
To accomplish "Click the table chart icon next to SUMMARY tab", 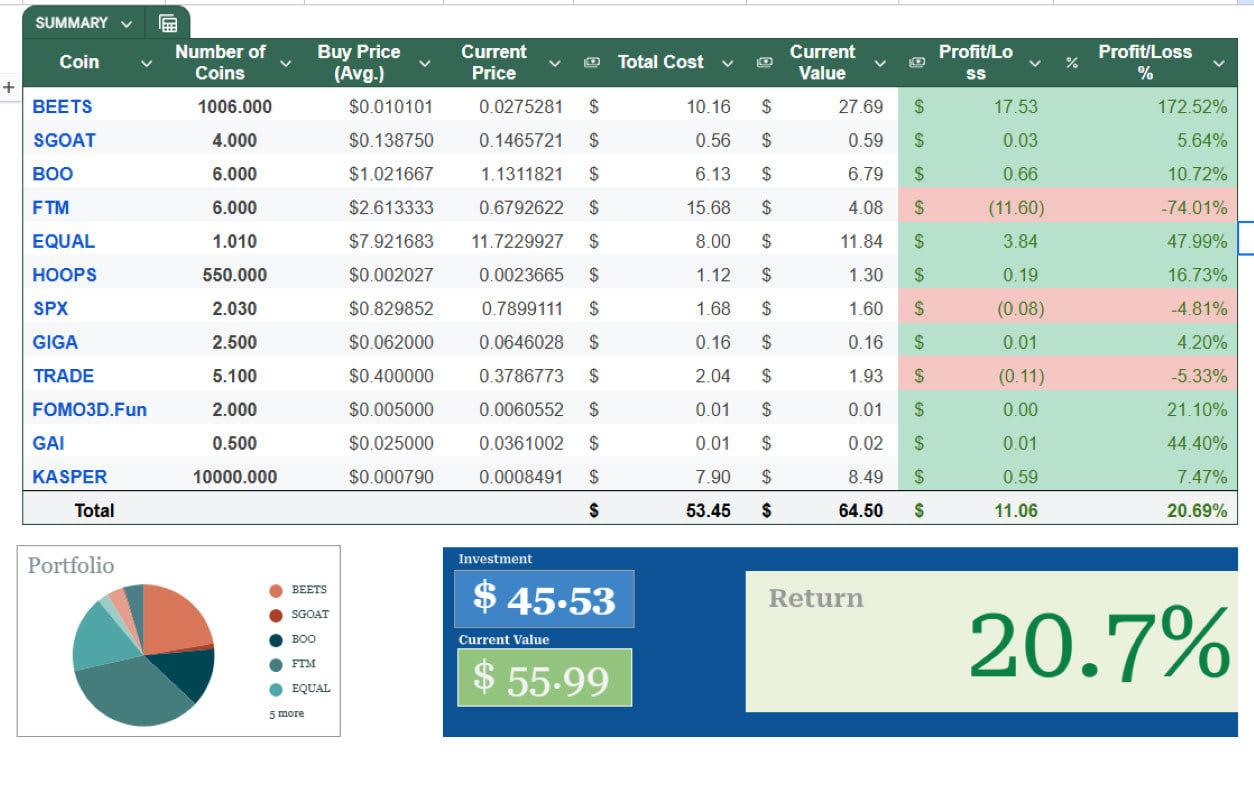I will click(x=167, y=21).
